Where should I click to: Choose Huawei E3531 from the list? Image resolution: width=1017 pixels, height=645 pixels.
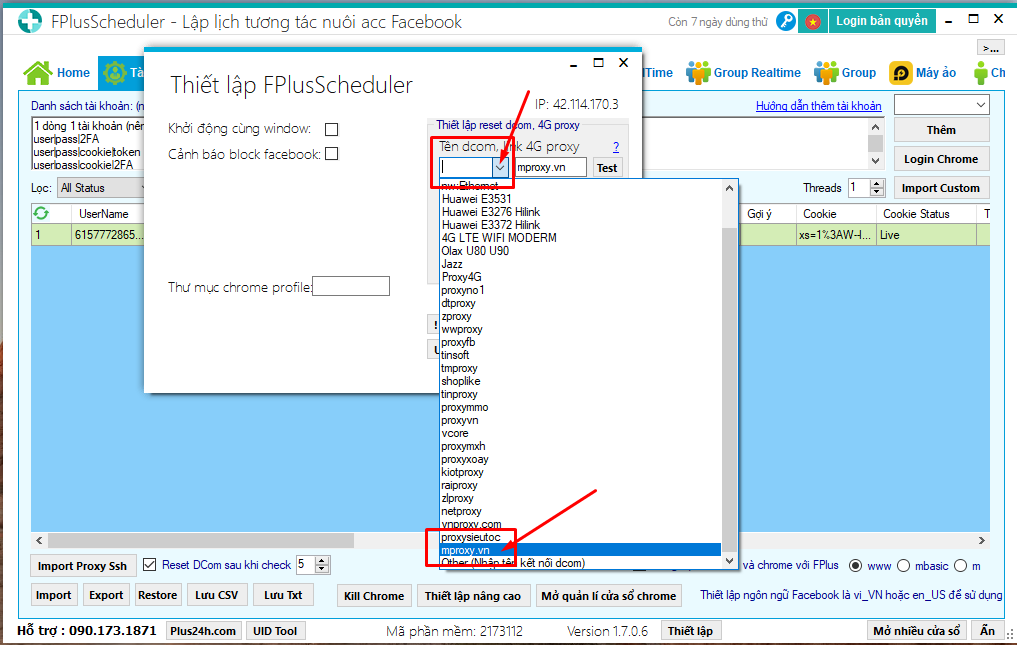(x=580, y=199)
